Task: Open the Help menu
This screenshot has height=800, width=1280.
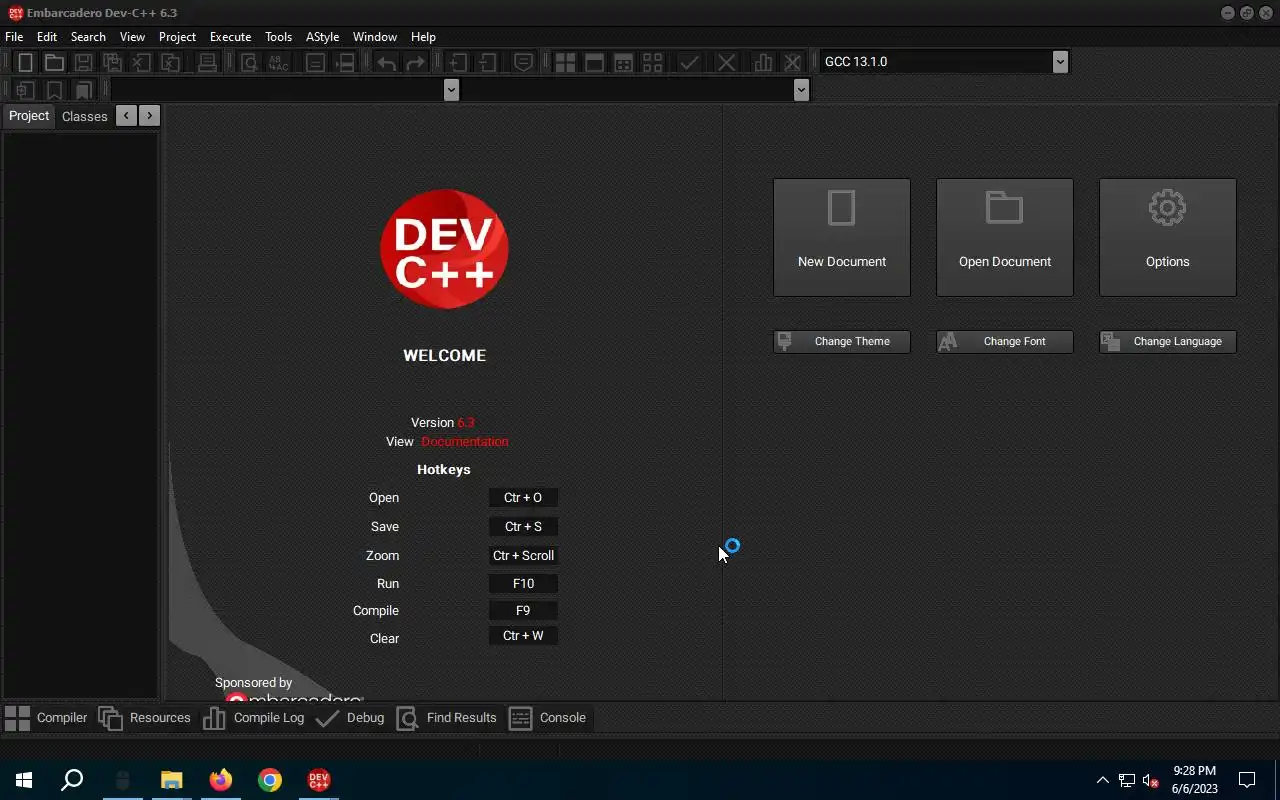Action: click(x=423, y=37)
